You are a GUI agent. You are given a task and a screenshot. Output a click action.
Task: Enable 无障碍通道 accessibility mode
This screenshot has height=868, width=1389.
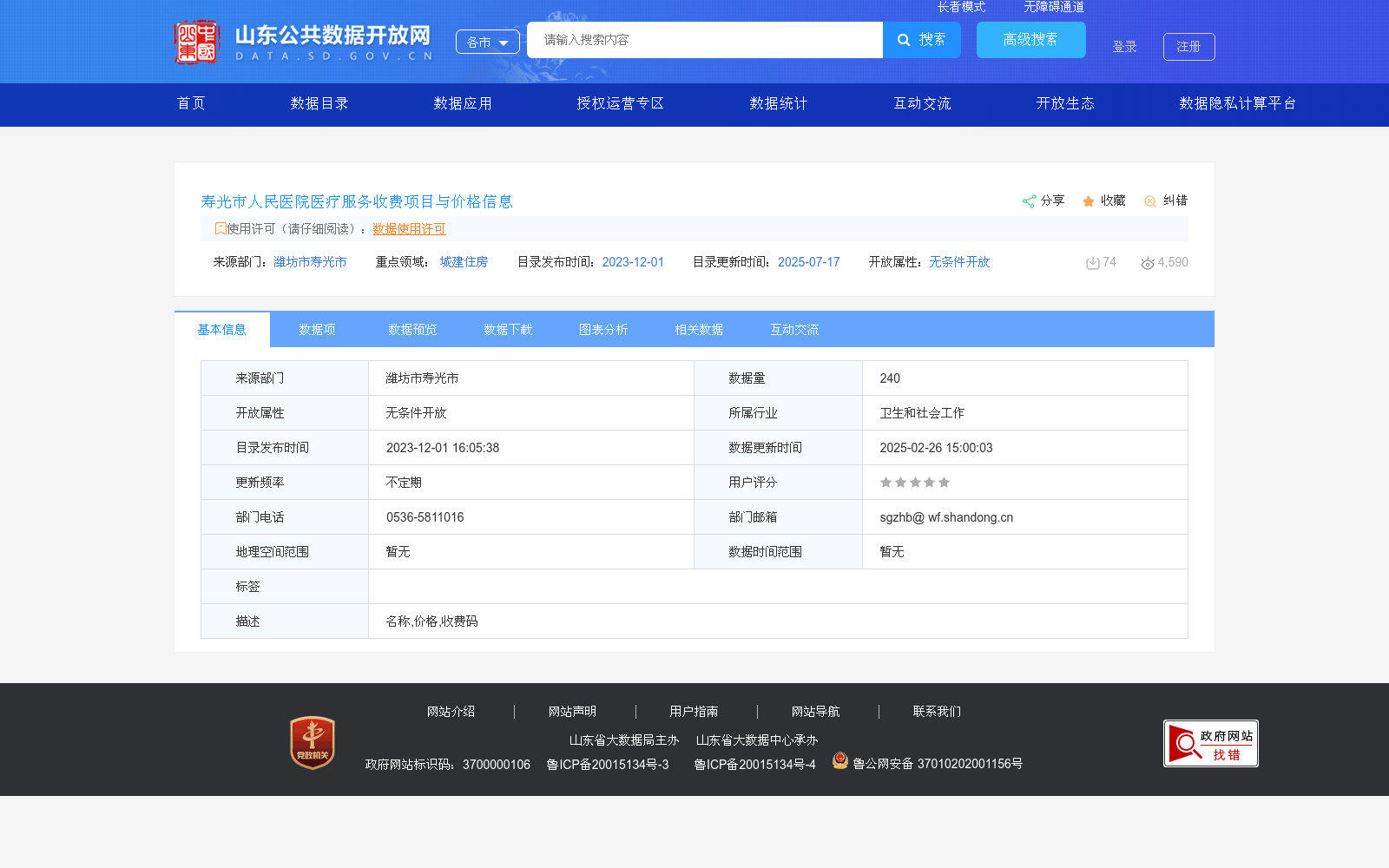(1052, 7)
